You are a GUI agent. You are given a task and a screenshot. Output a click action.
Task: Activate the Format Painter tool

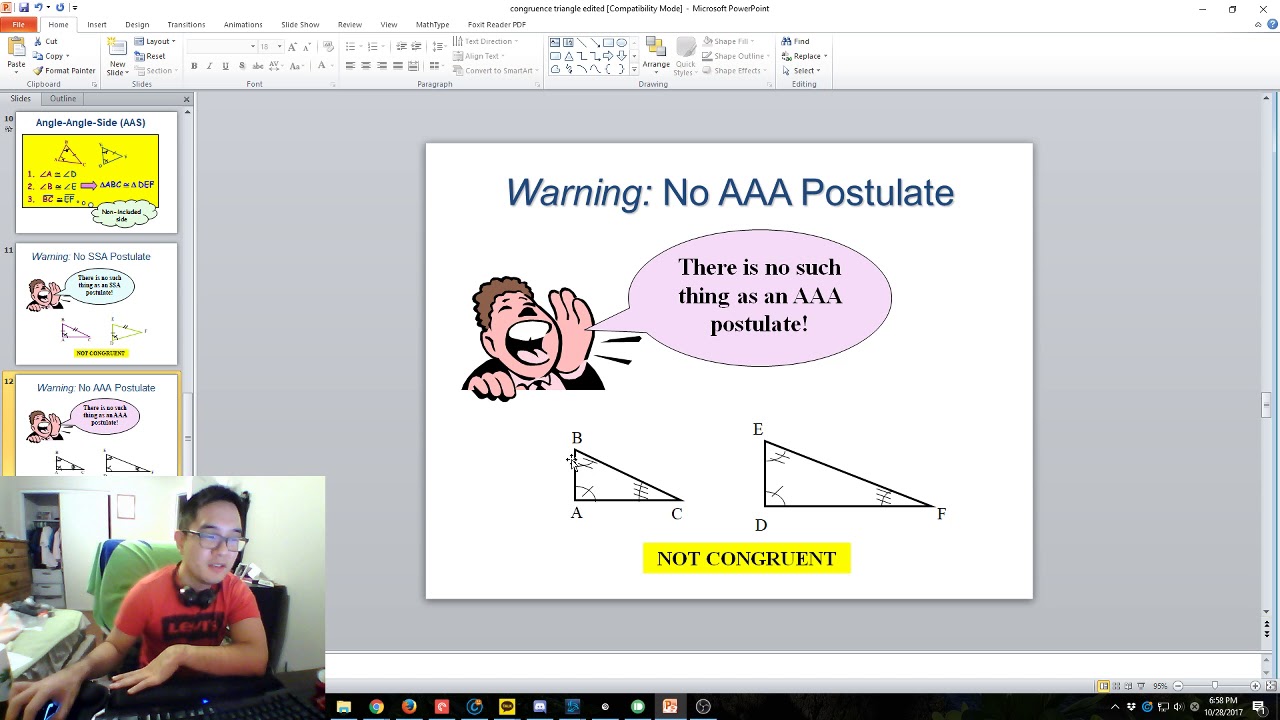(64, 71)
